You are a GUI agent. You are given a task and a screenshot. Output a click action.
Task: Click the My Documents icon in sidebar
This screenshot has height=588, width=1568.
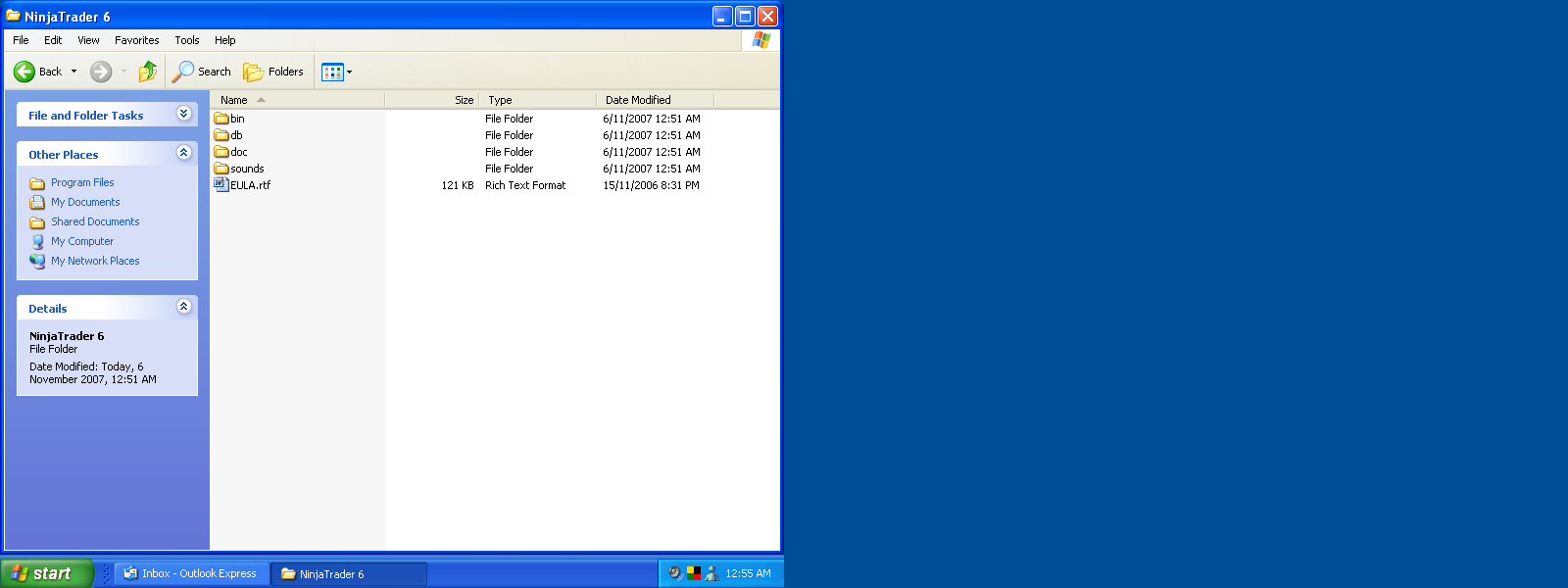[37, 203]
